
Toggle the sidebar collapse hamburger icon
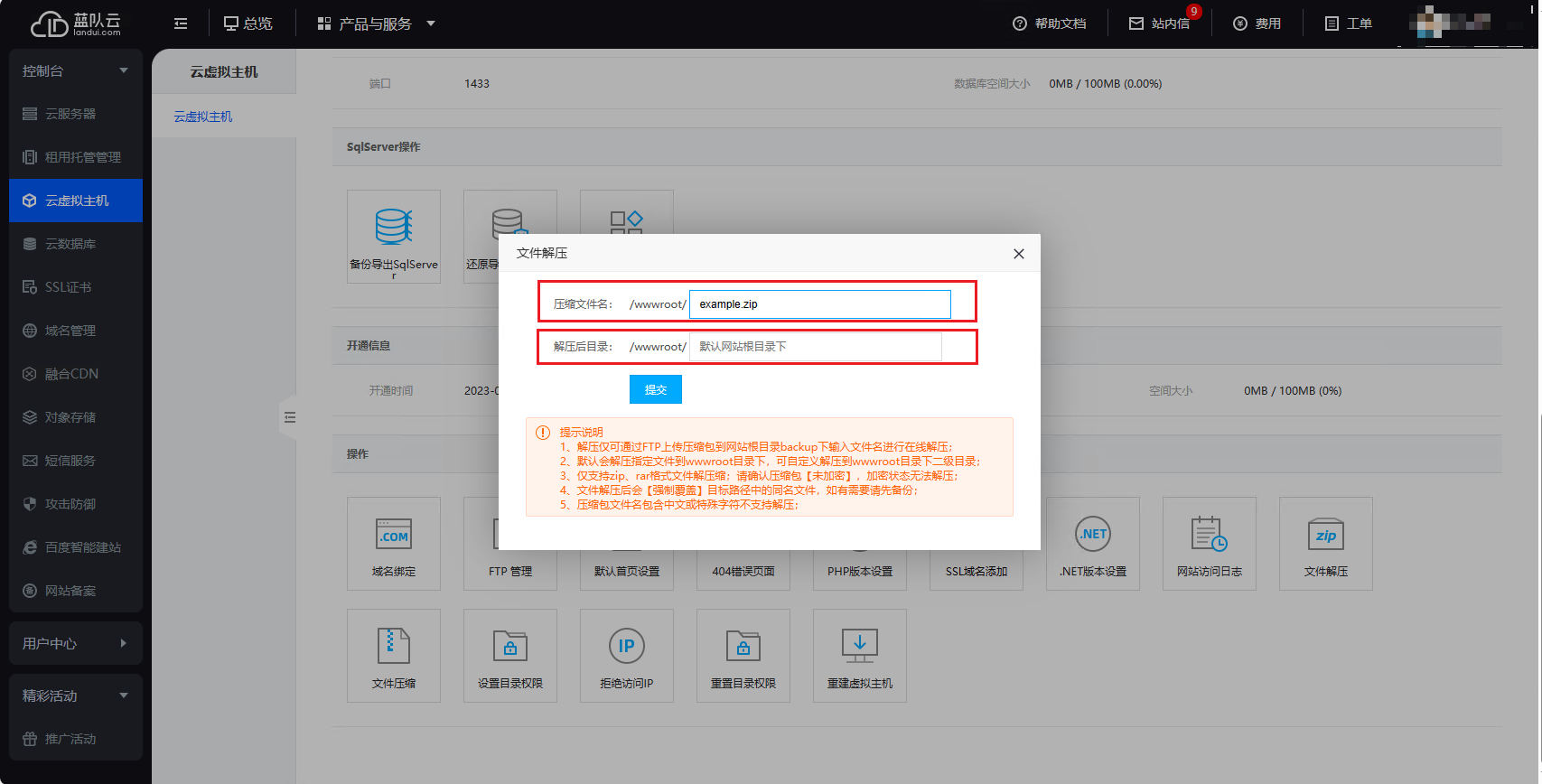click(x=181, y=23)
